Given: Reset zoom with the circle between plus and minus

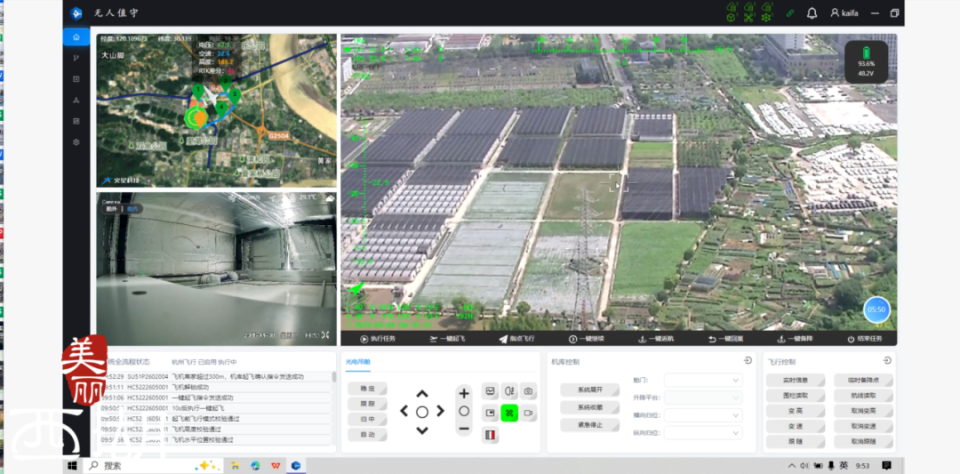Looking at the screenshot, I should point(464,411).
